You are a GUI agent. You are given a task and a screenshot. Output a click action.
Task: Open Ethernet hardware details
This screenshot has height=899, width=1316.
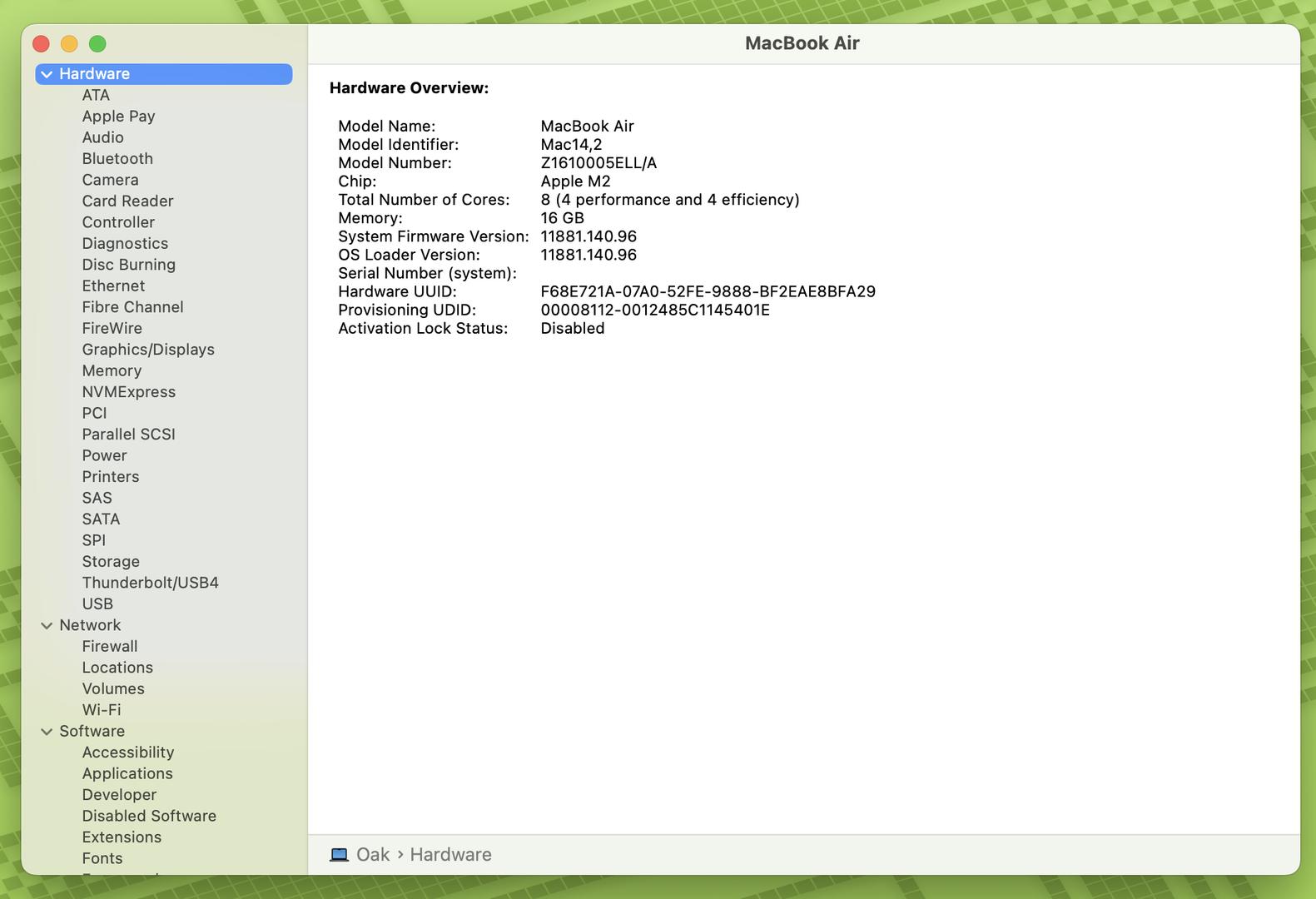coord(113,286)
